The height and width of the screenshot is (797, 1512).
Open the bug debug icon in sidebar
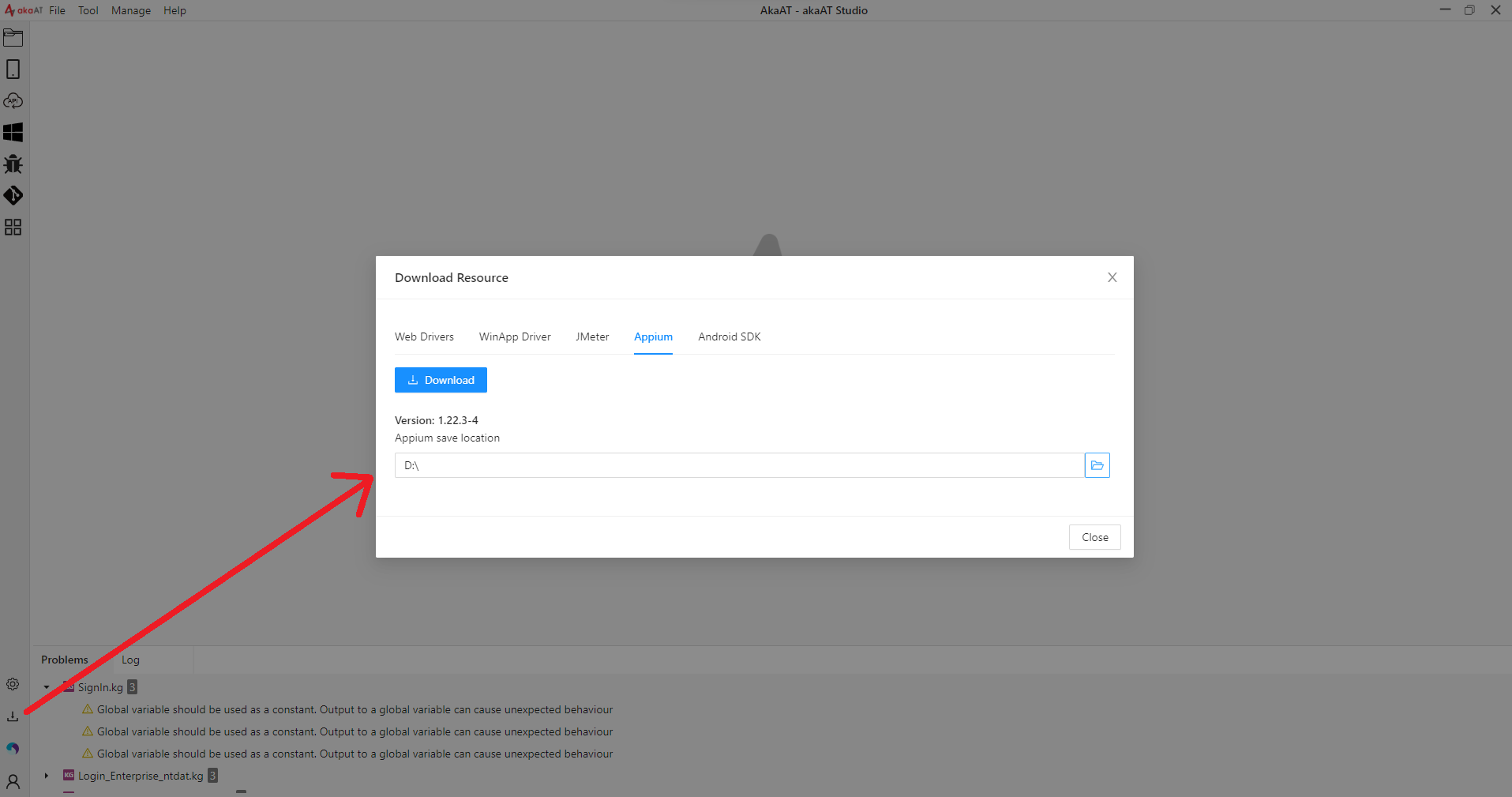13,164
